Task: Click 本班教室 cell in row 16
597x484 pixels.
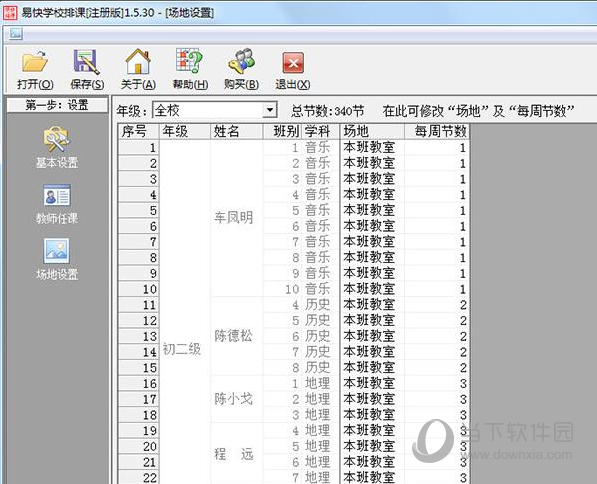Action: tap(372, 383)
